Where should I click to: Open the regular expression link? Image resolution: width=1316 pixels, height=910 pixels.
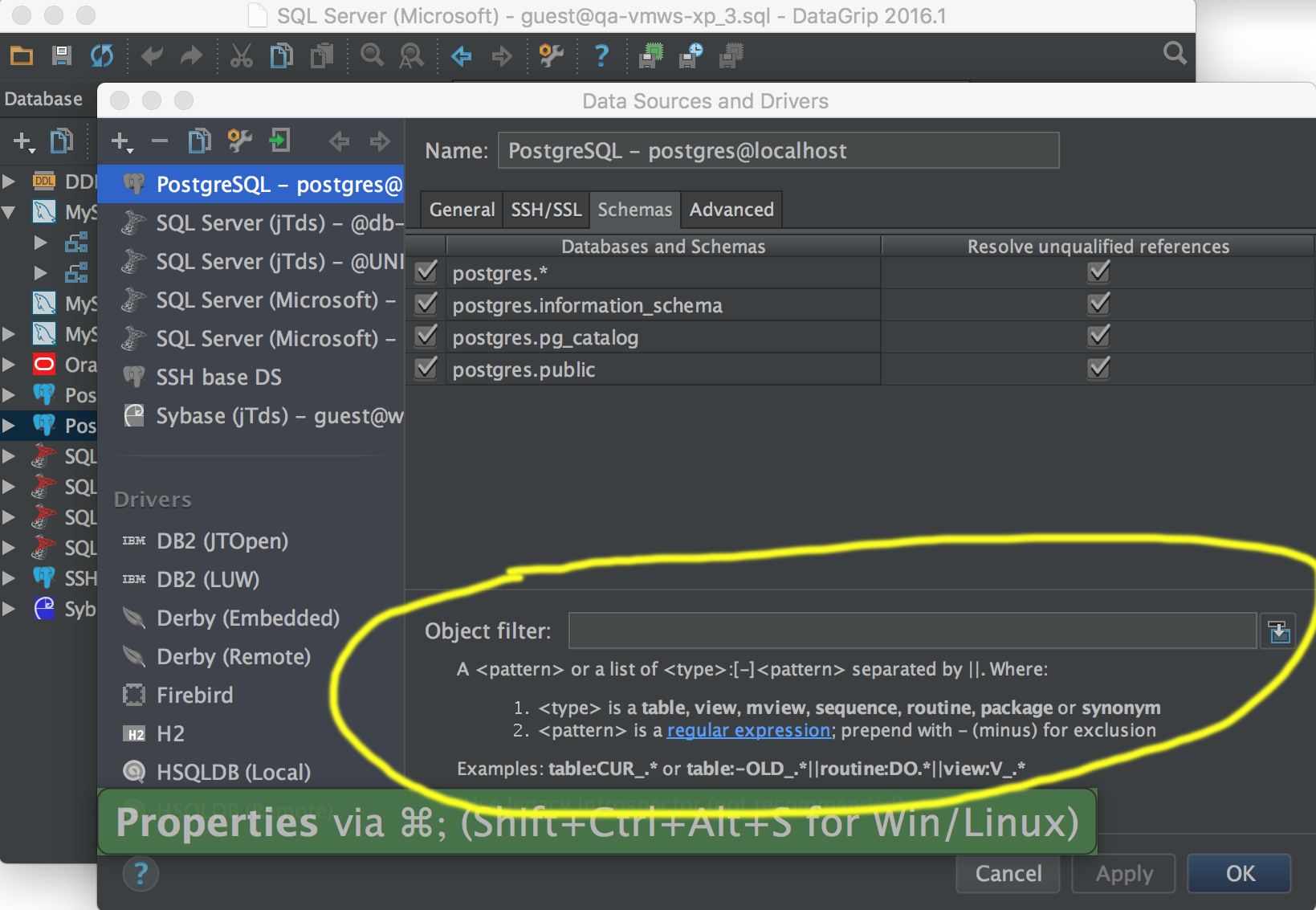click(x=748, y=730)
